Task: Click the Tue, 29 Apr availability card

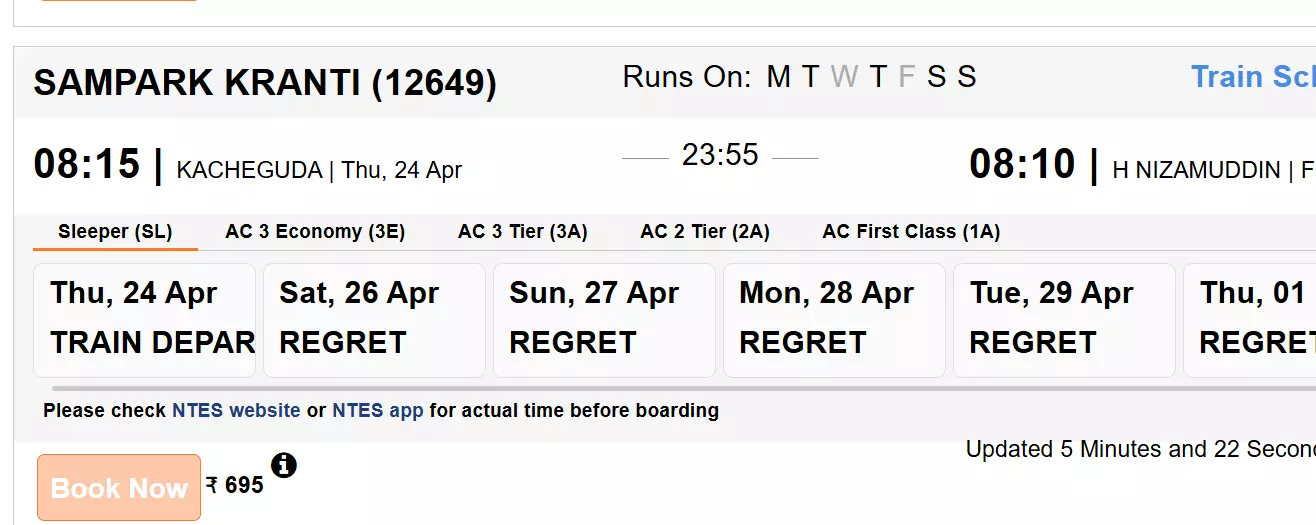Action: point(1064,320)
